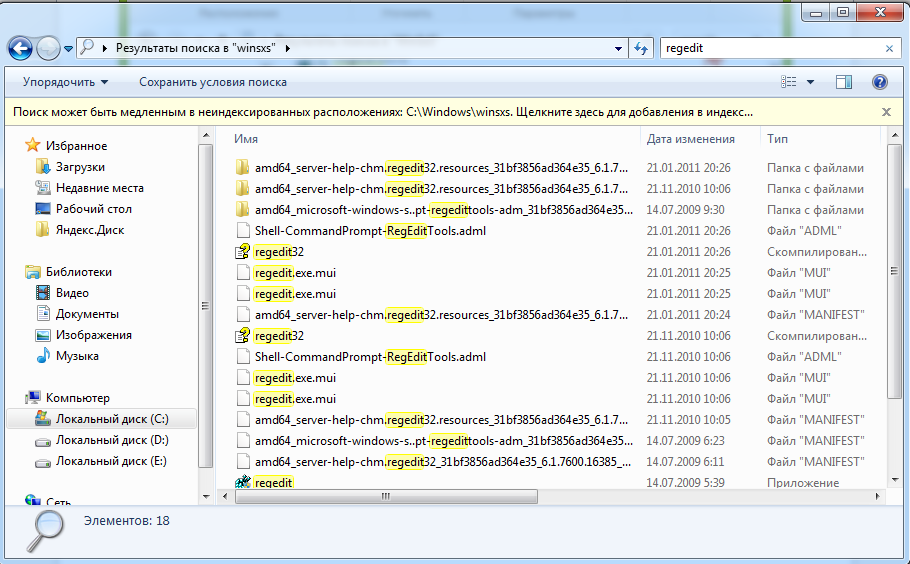
Task: Open the recent pages dropdown arrow
Action: [x=68, y=48]
